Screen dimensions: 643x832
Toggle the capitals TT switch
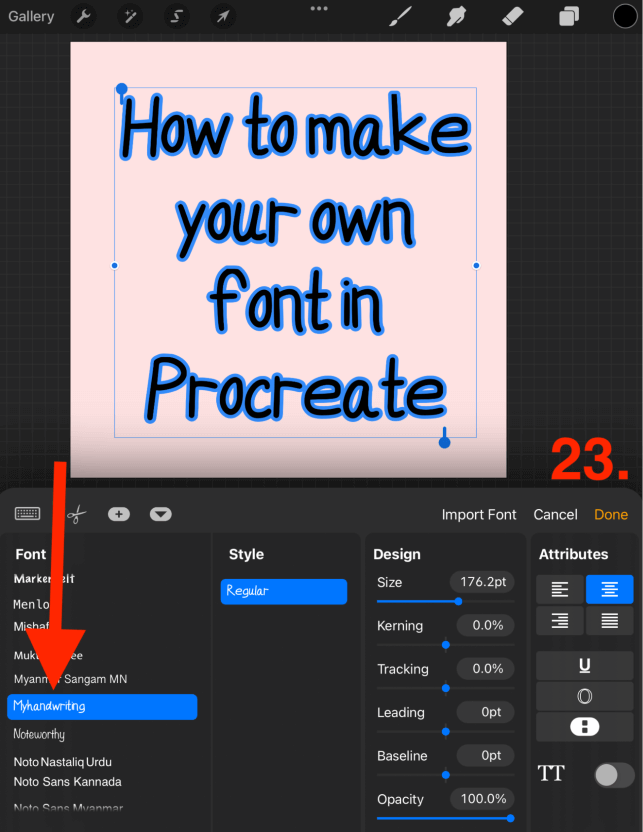[x=614, y=775]
